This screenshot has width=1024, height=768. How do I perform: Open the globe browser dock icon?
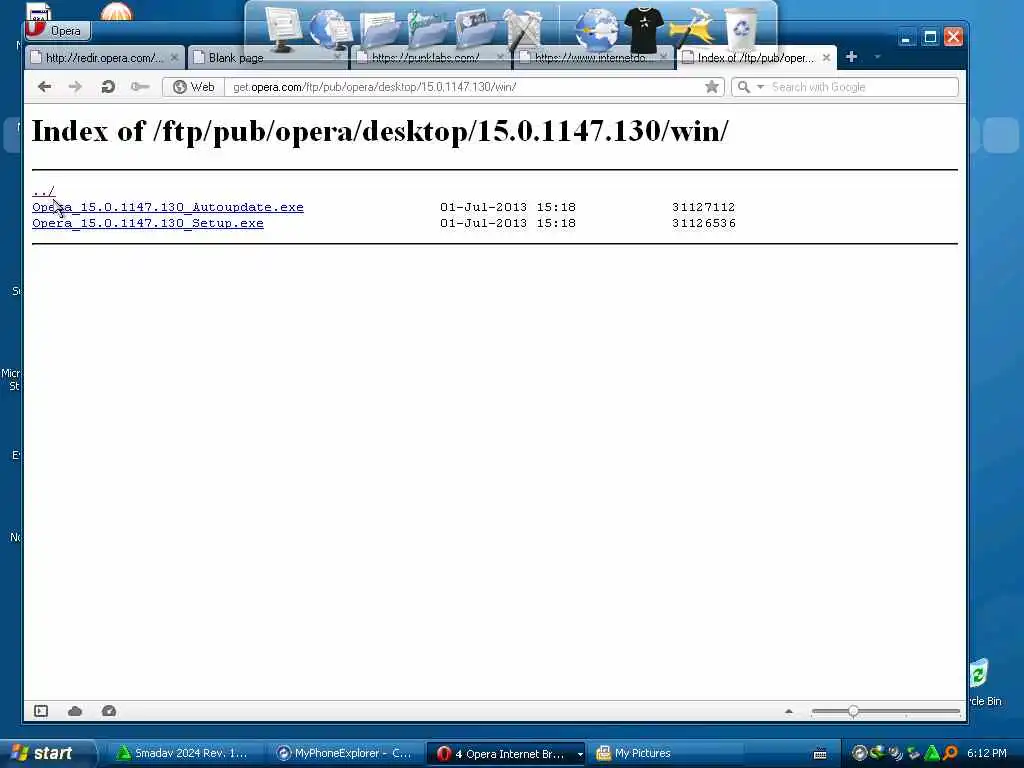(x=596, y=30)
